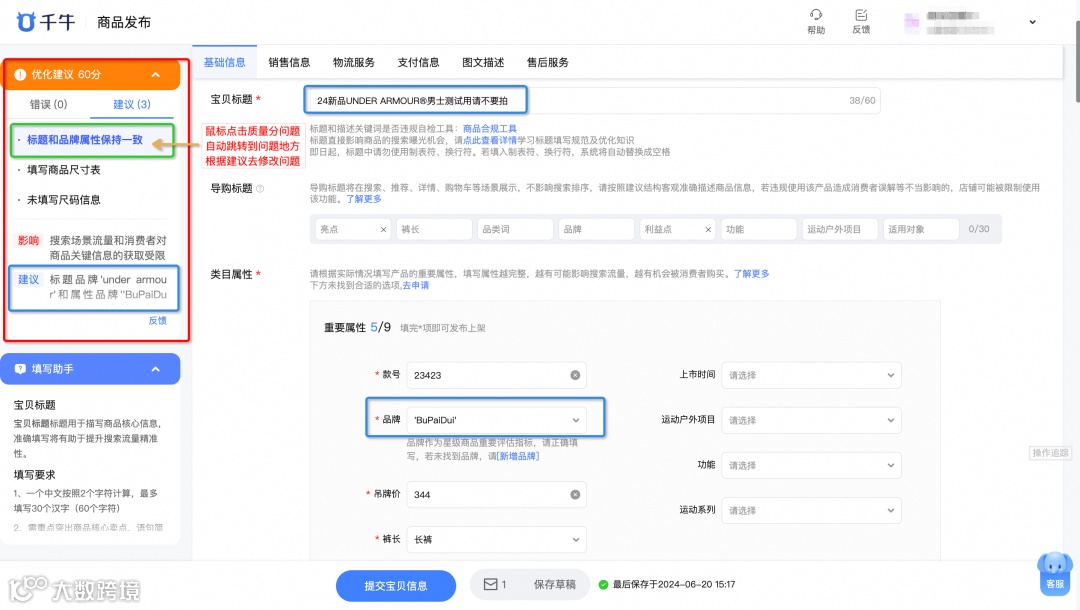1080x610 pixels.
Task: Click the page vertical scrollbar
Action: [1077, 62]
